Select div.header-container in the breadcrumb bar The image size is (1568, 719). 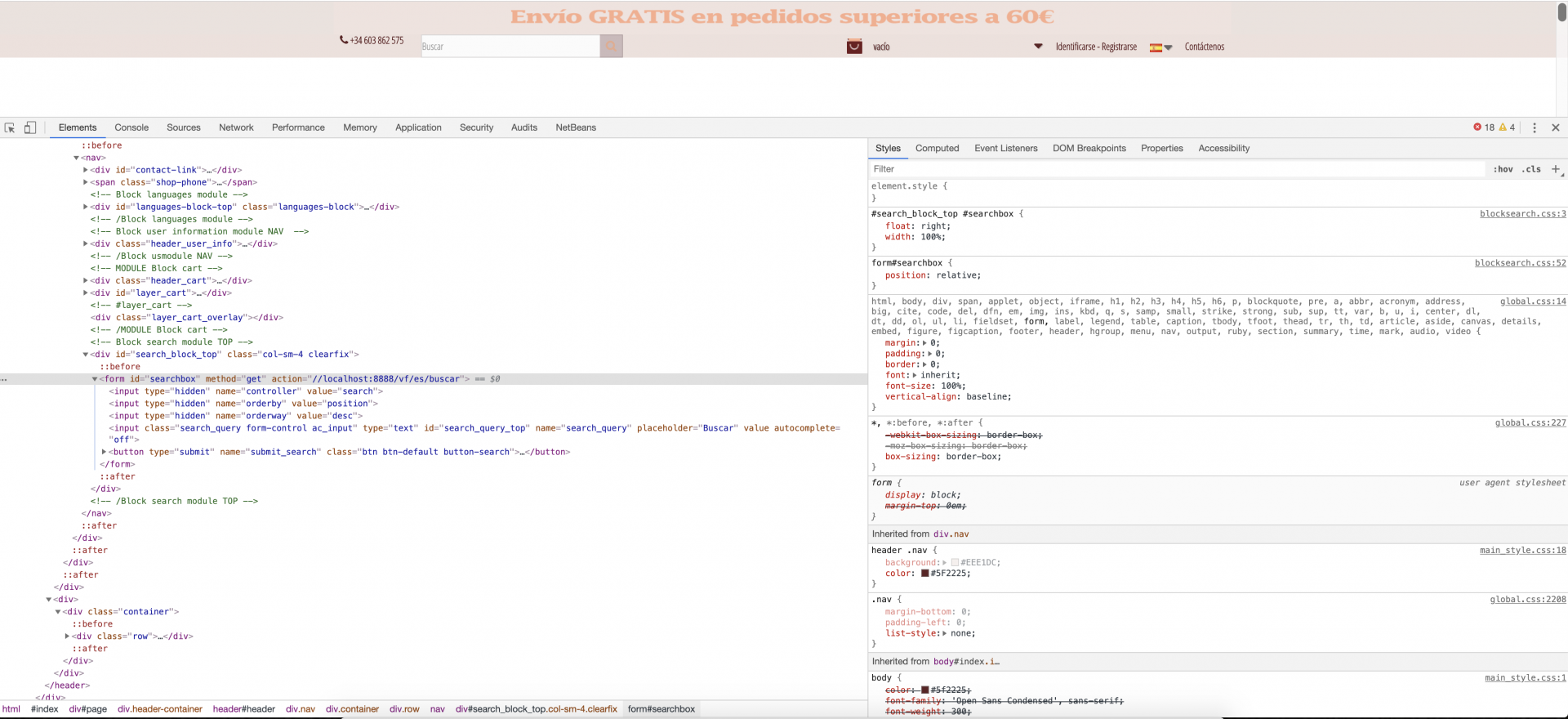[x=160, y=709]
